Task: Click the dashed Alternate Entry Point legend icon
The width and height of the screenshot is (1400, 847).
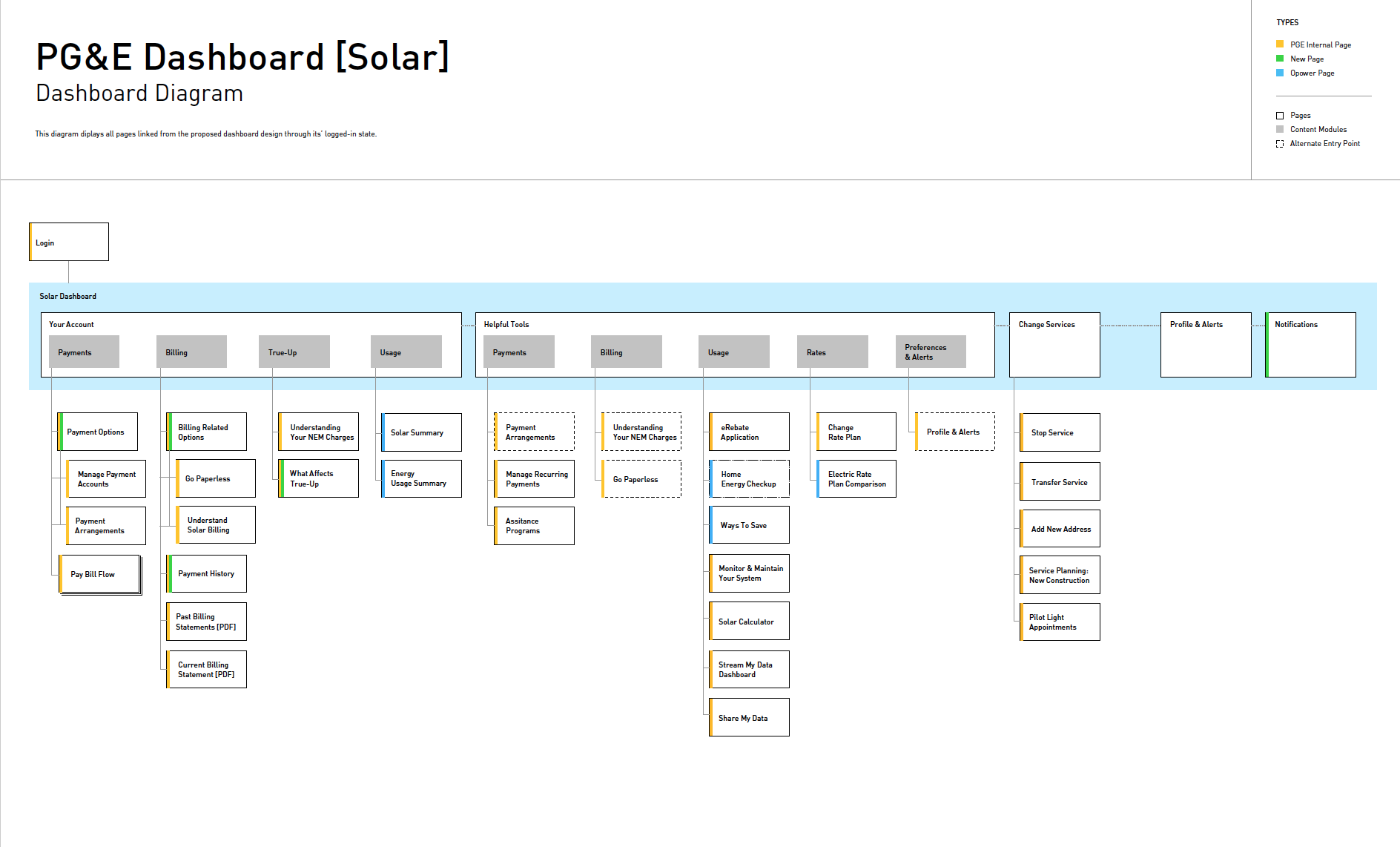Action: 1280,144
